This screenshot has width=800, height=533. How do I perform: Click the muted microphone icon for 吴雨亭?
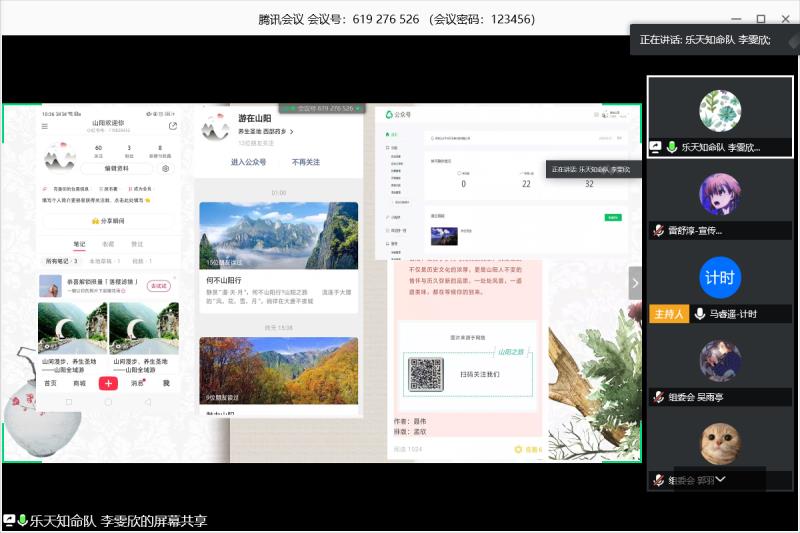[658, 397]
